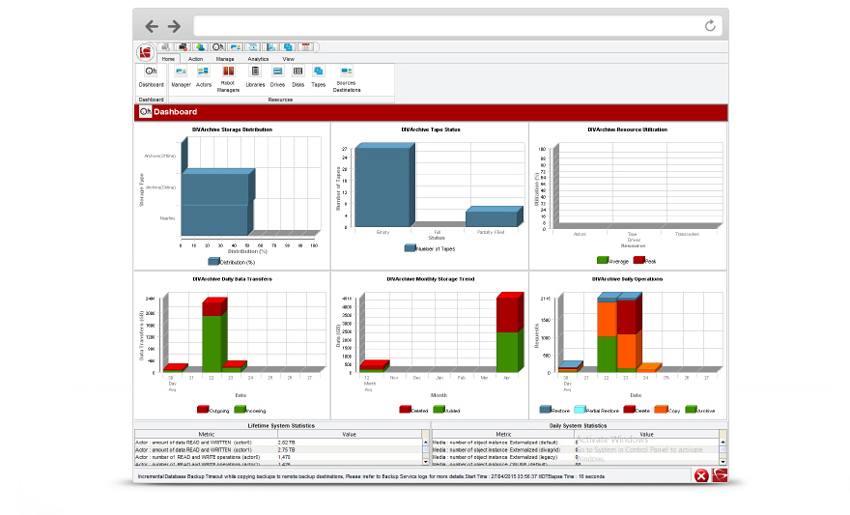Open the Manage ribbon tab
850x515 pixels.
coord(225,59)
